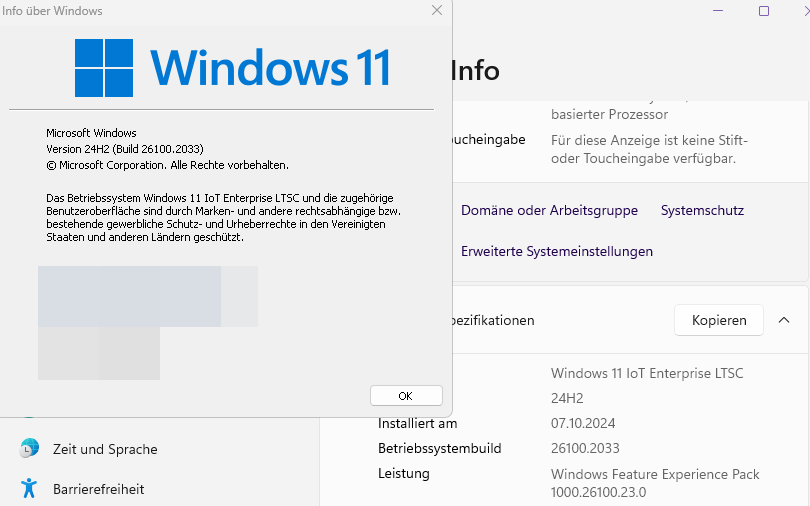The height and width of the screenshot is (506, 810).
Task: Click Kopieren to copy the specifications
Action: pos(719,320)
